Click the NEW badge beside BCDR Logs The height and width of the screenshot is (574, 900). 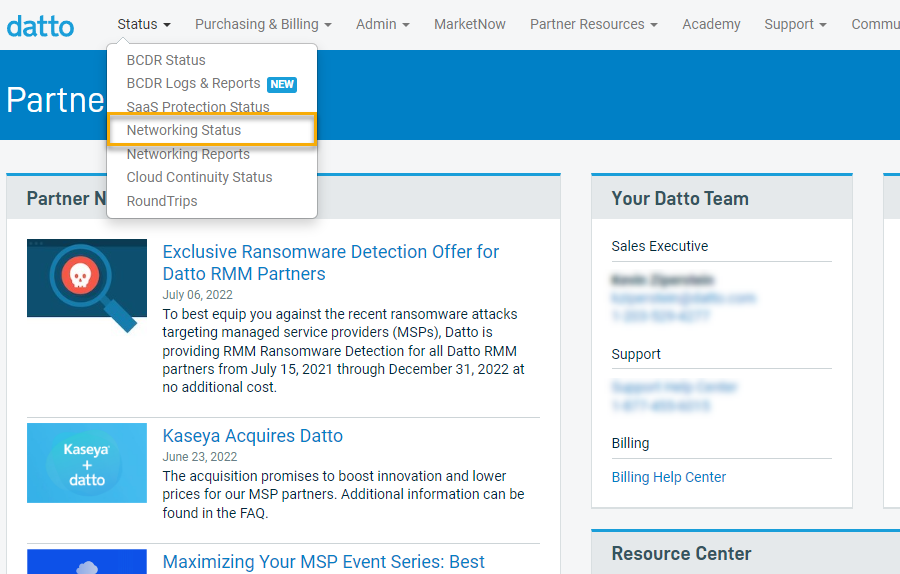pyautogui.click(x=282, y=84)
